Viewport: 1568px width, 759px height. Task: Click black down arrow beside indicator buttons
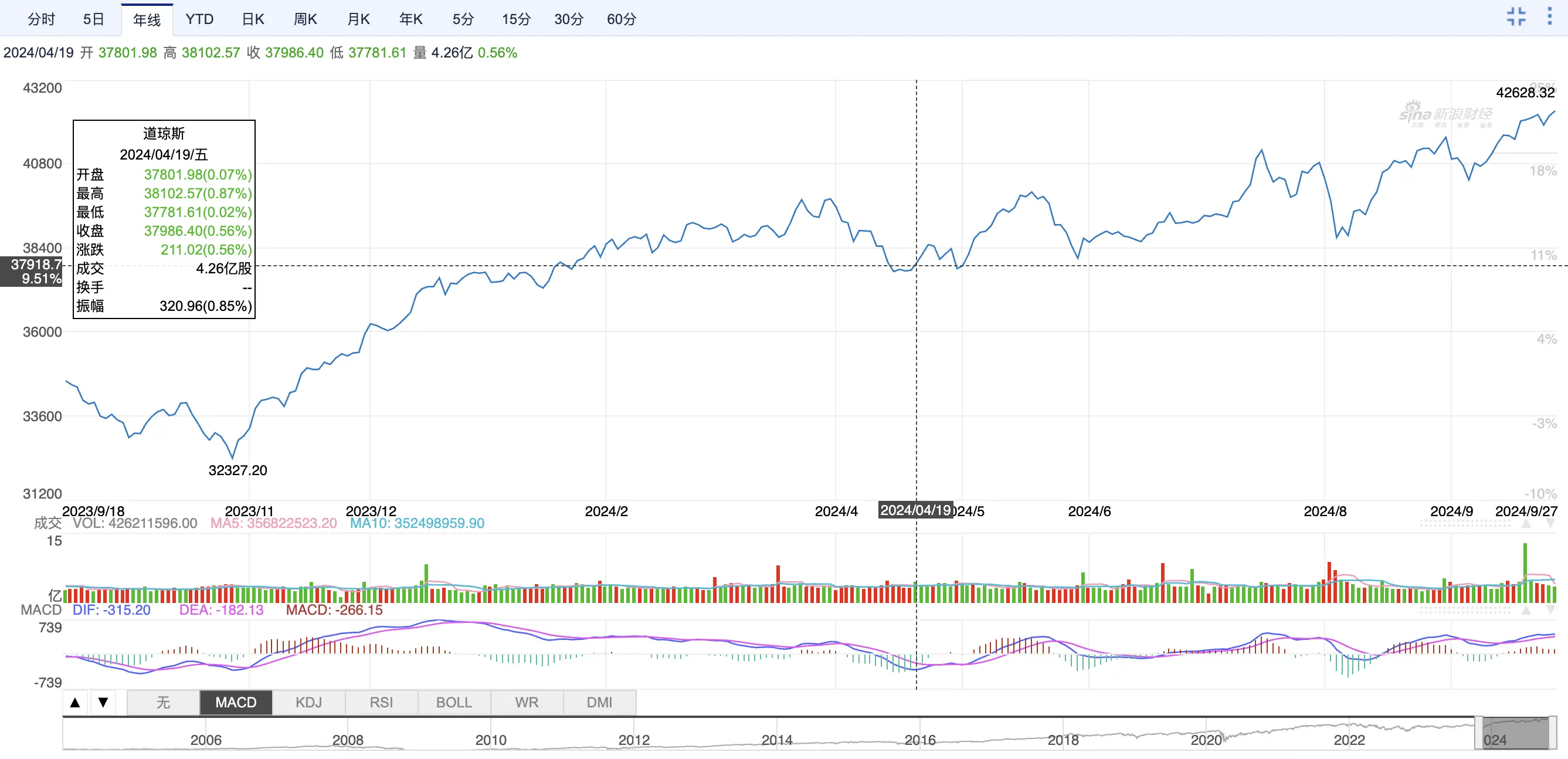click(x=103, y=703)
